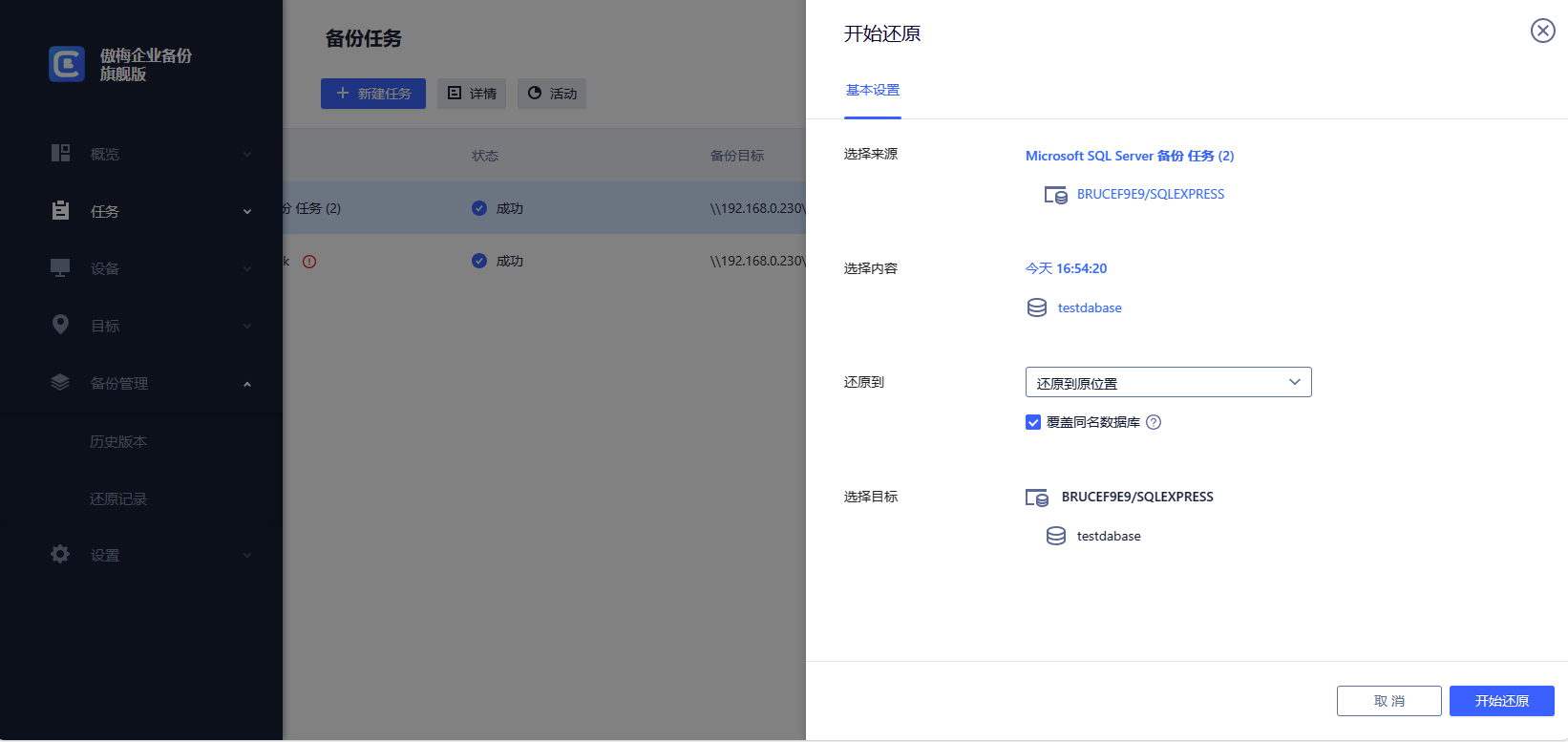The width and height of the screenshot is (1568, 742).
Task: Click the 开始还原 button
Action: 1501,701
